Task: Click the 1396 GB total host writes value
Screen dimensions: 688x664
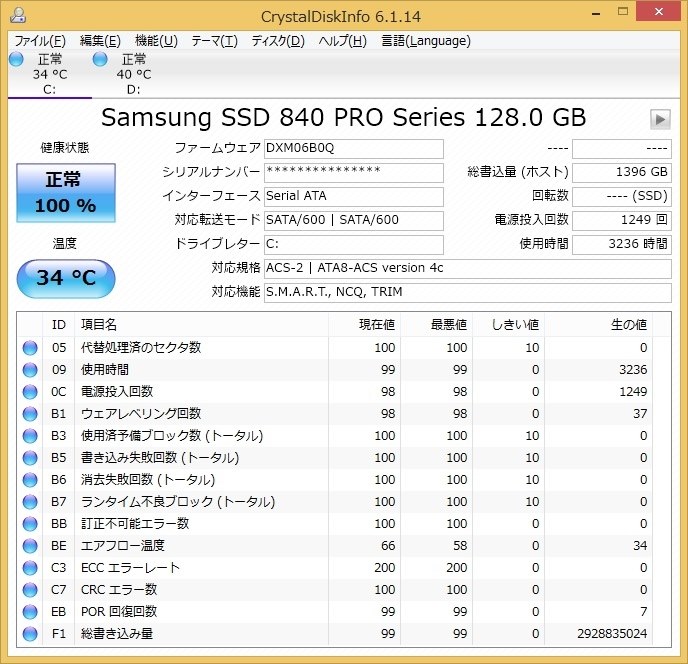Action: (622, 172)
